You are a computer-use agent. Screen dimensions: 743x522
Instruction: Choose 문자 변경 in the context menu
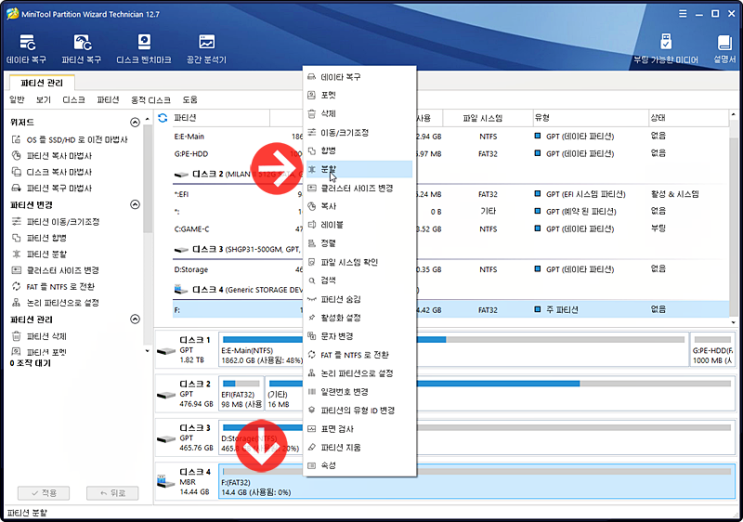(359, 336)
